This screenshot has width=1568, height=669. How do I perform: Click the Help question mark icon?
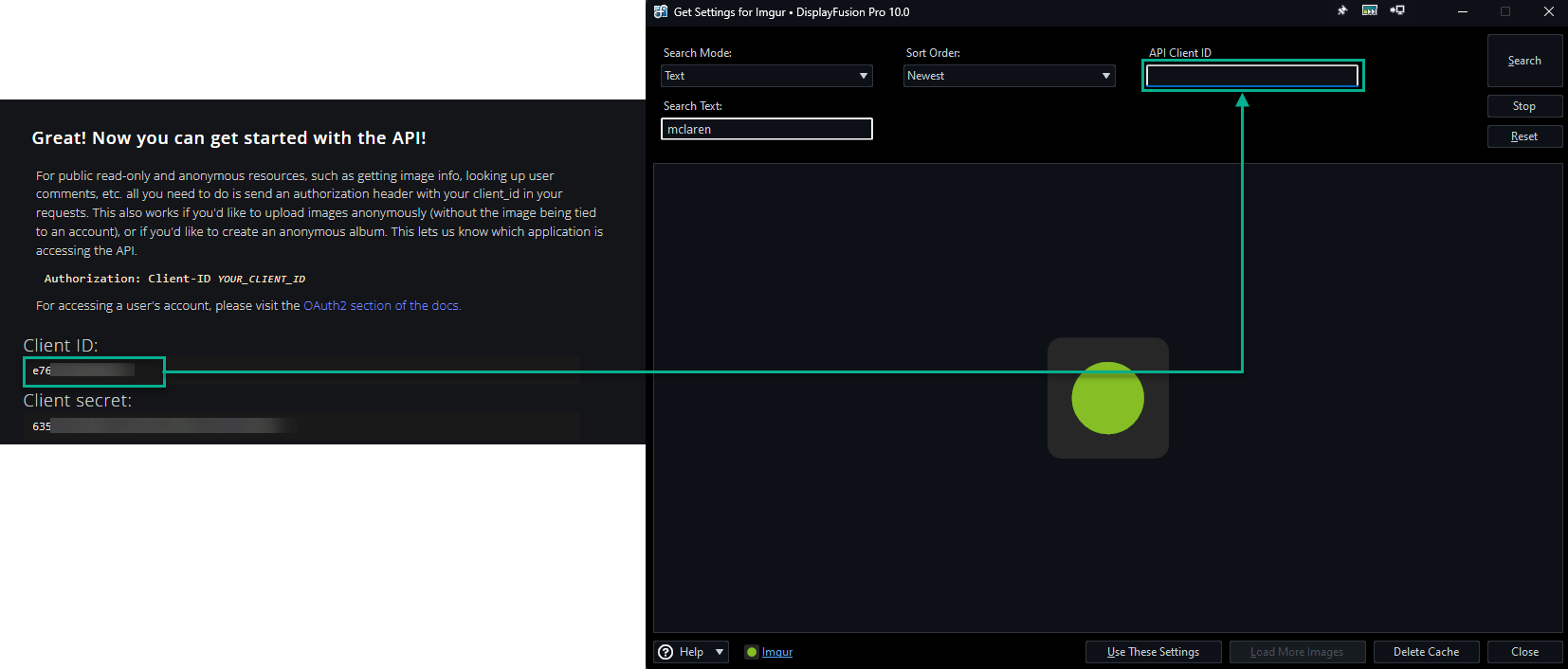pos(665,652)
